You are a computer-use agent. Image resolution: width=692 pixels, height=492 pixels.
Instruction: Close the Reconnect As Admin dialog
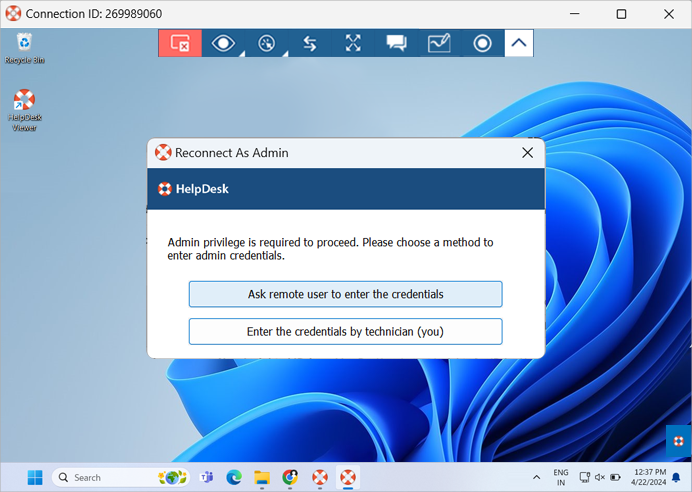tap(527, 153)
